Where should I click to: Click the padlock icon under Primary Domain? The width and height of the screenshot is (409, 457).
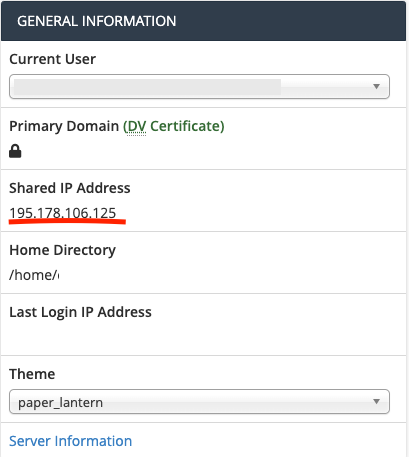pyautogui.click(x=15, y=151)
